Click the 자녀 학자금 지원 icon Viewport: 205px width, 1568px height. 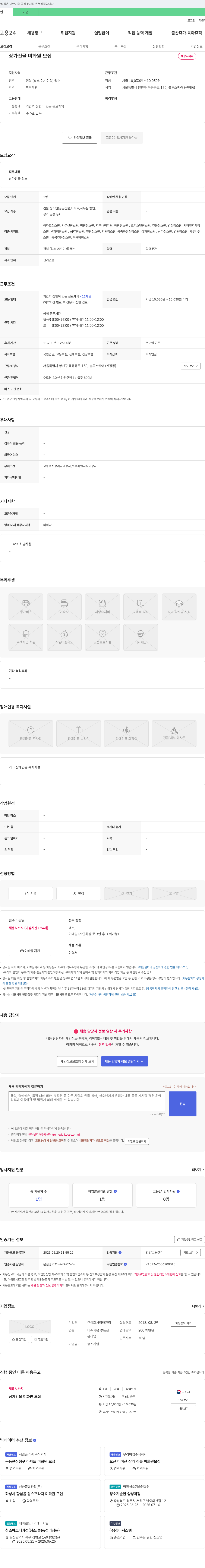[179, 607]
